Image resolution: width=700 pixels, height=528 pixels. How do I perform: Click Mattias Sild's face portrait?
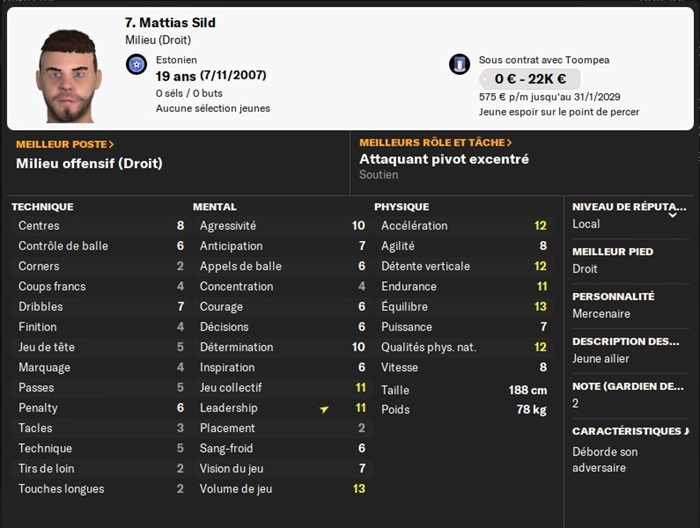click(x=70, y=76)
